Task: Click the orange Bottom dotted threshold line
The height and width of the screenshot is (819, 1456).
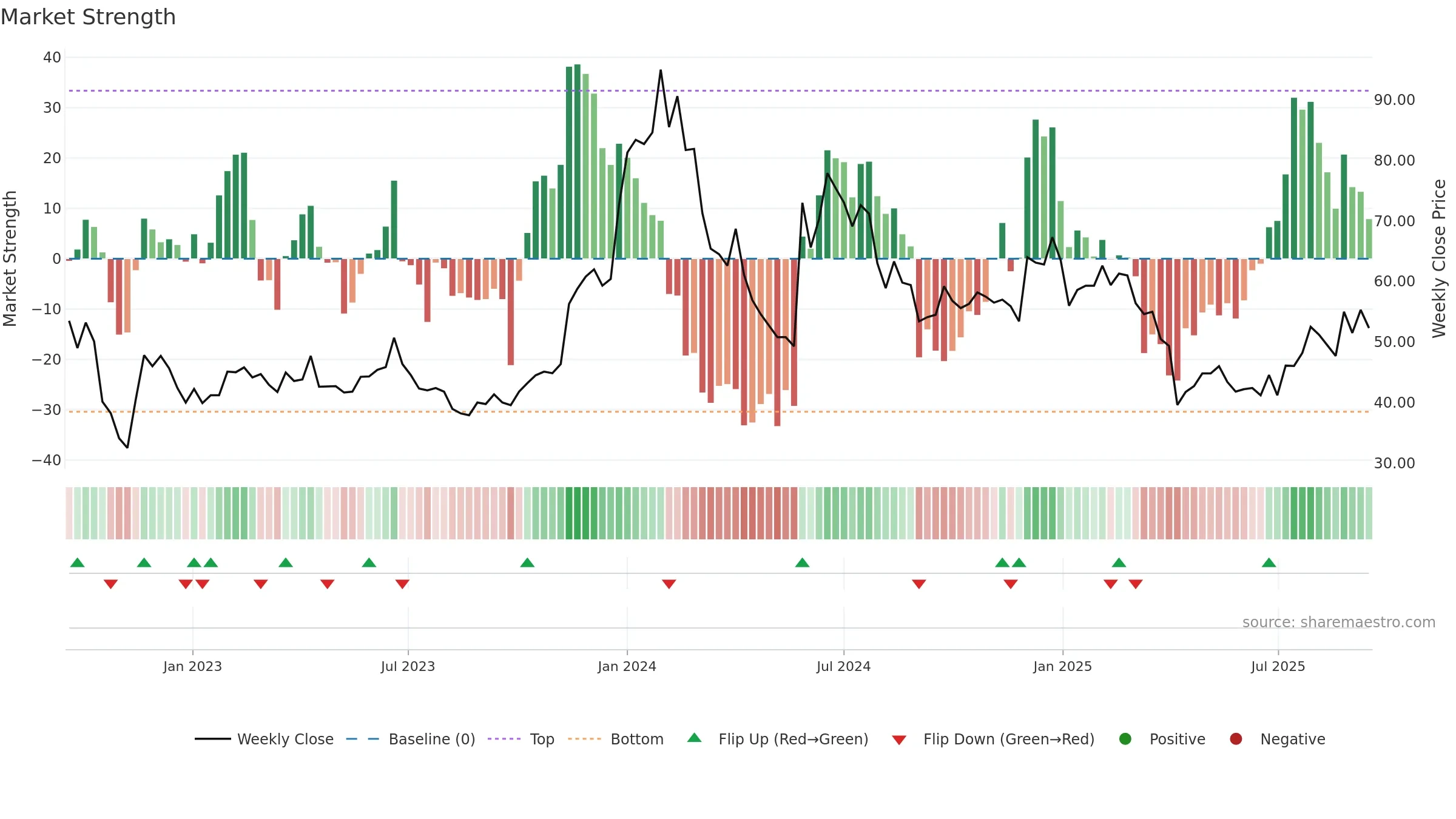Action: 719,411
